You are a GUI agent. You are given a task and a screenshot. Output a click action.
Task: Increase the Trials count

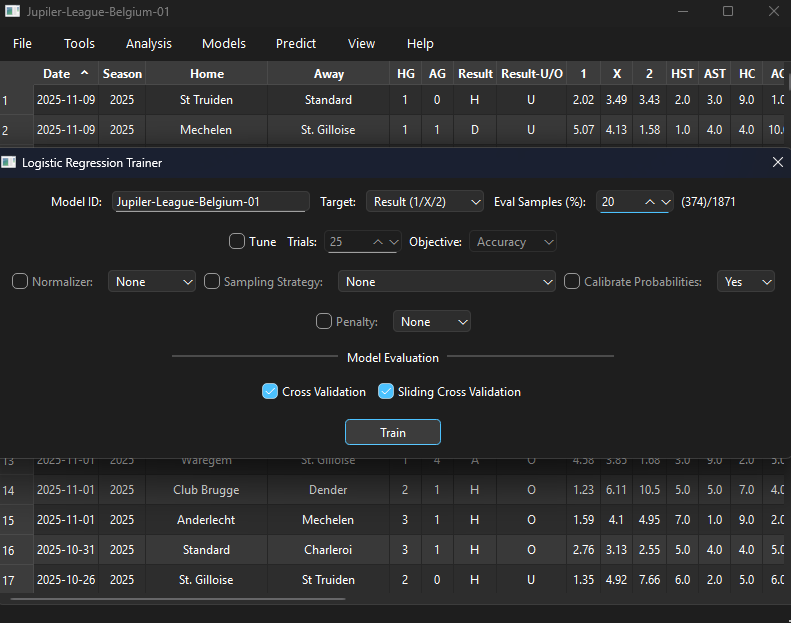coord(378,242)
